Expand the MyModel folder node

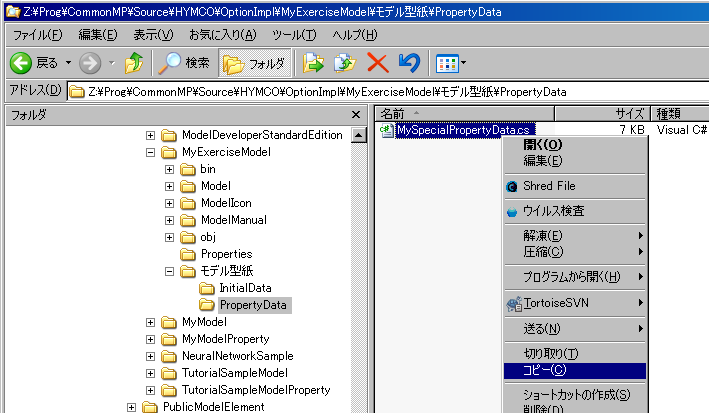tap(151, 323)
